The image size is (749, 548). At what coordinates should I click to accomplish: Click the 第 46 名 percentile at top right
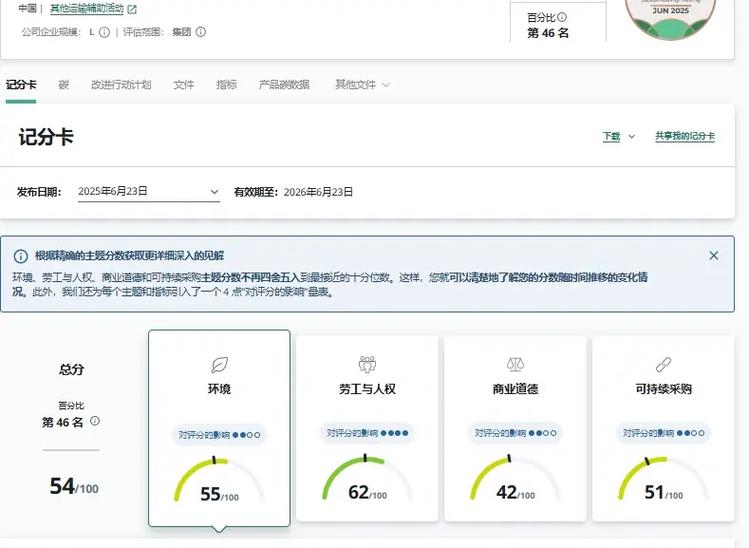[x=548, y=33]
